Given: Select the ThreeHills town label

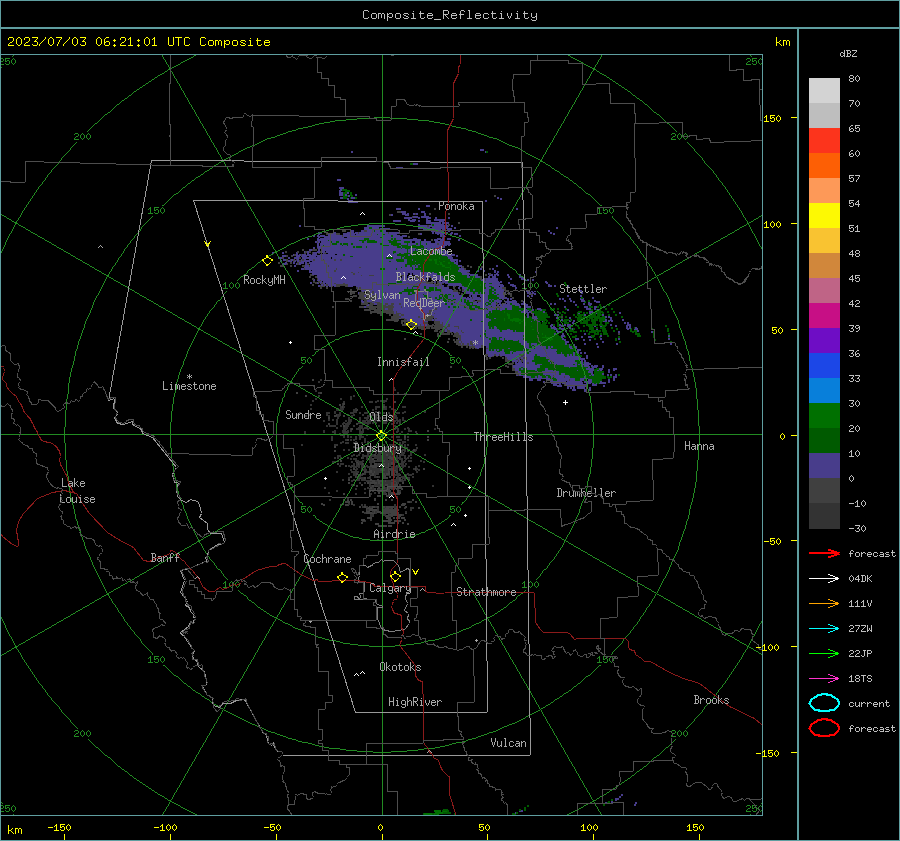Looking at the screenshot, I should tap(503, 437).
